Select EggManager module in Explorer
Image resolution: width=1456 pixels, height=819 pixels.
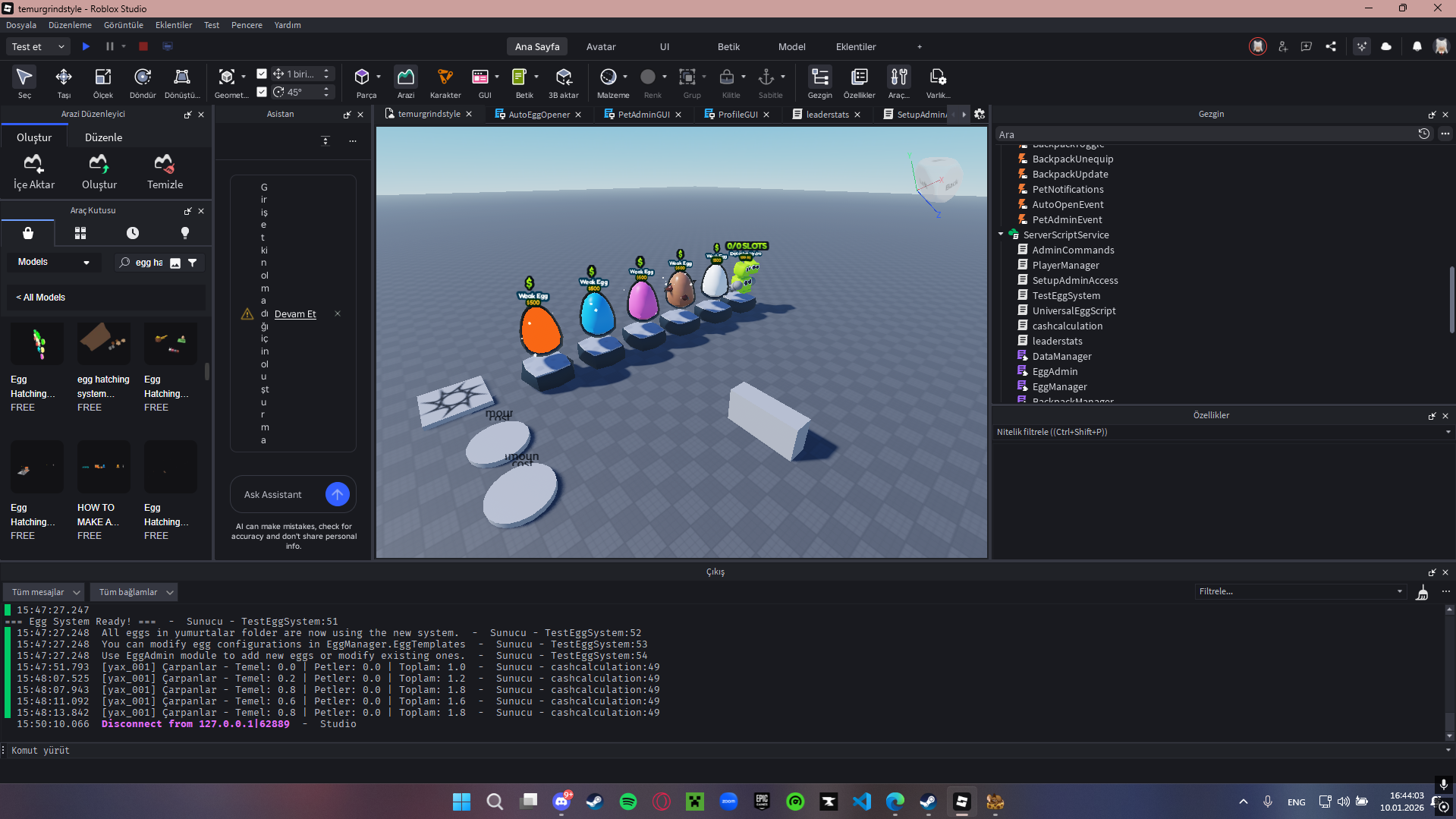point(1059,386)
